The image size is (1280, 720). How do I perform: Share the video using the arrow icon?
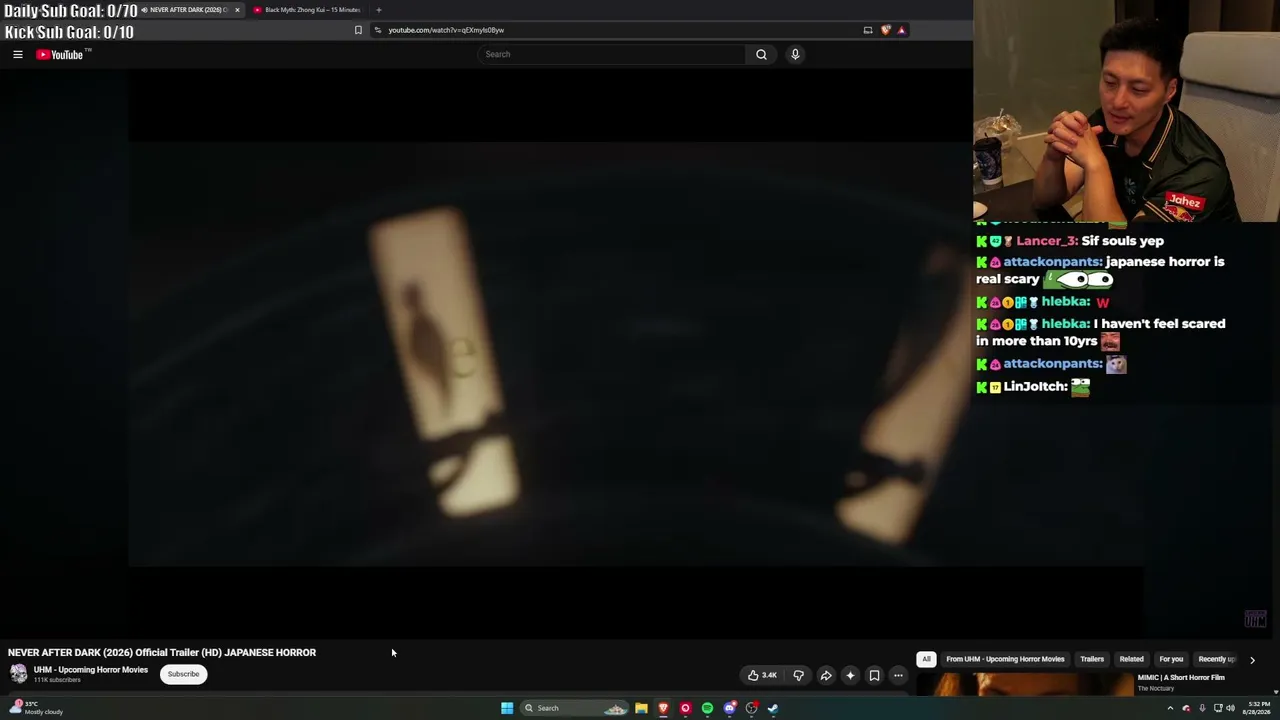[826, 675]
